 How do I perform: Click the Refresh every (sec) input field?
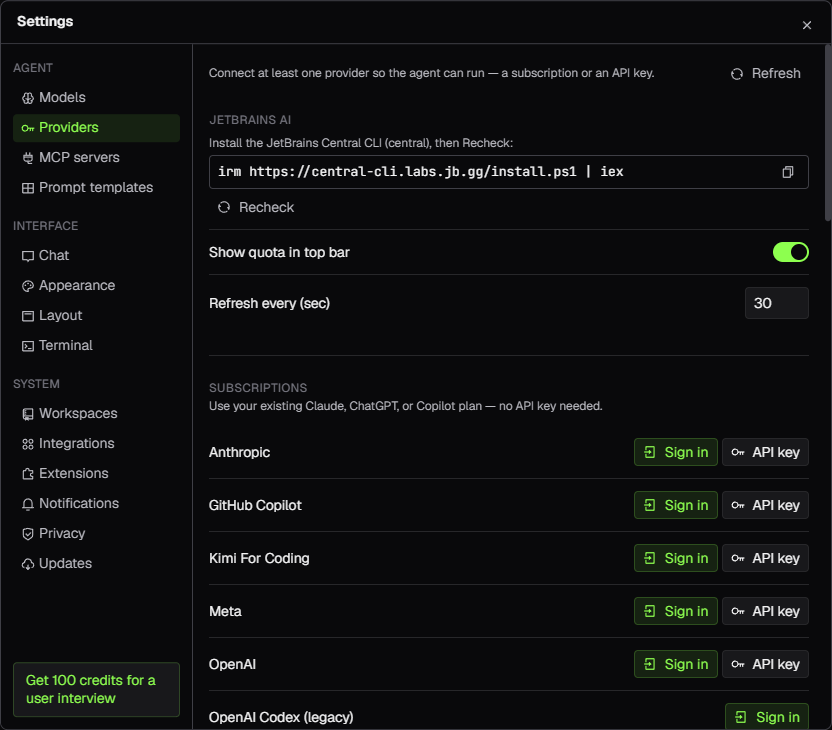(777, 303)
